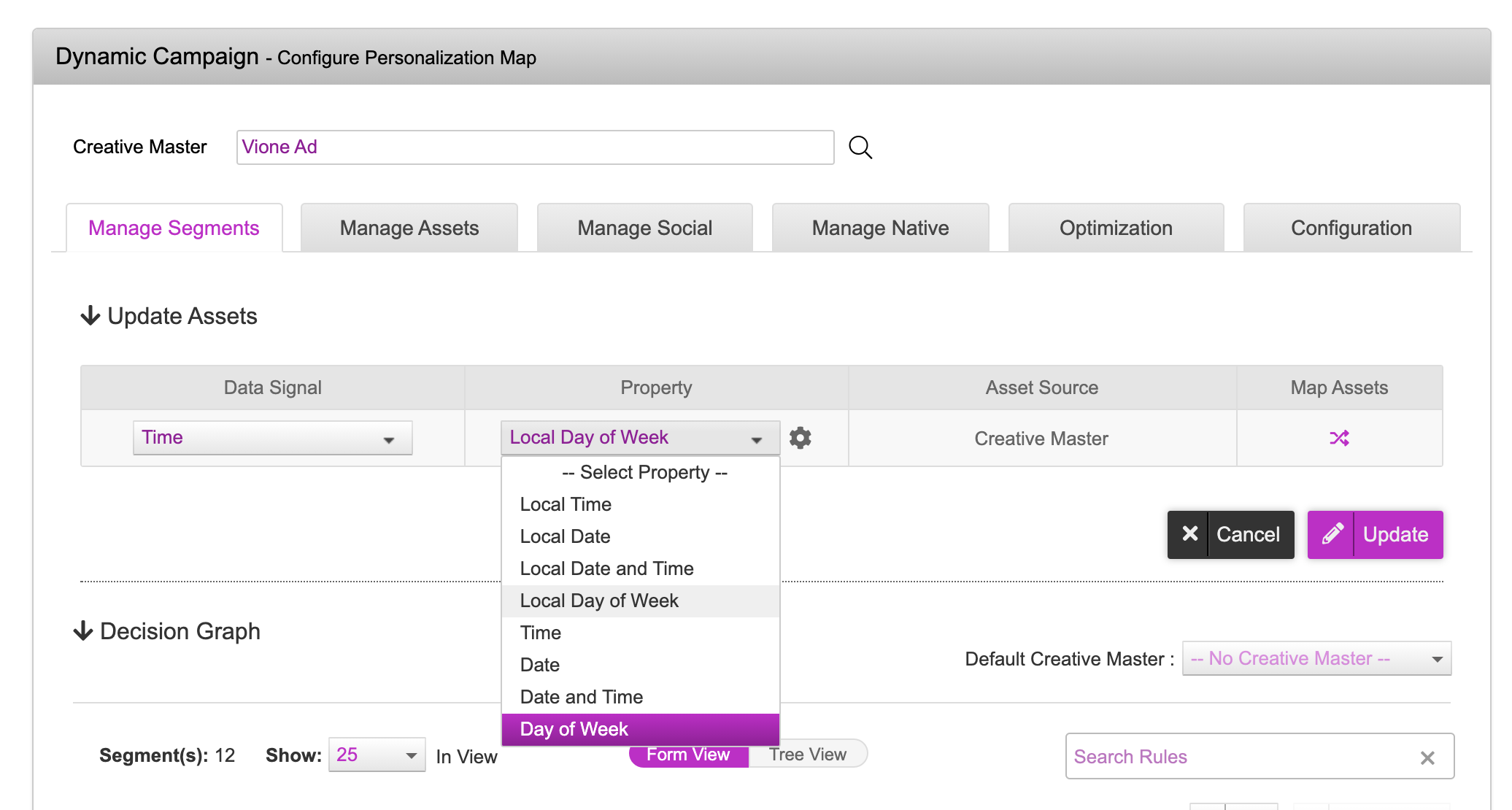Screen dimensions: 1512x810
Task: Click the Update button
Action: coord(1375,535)
